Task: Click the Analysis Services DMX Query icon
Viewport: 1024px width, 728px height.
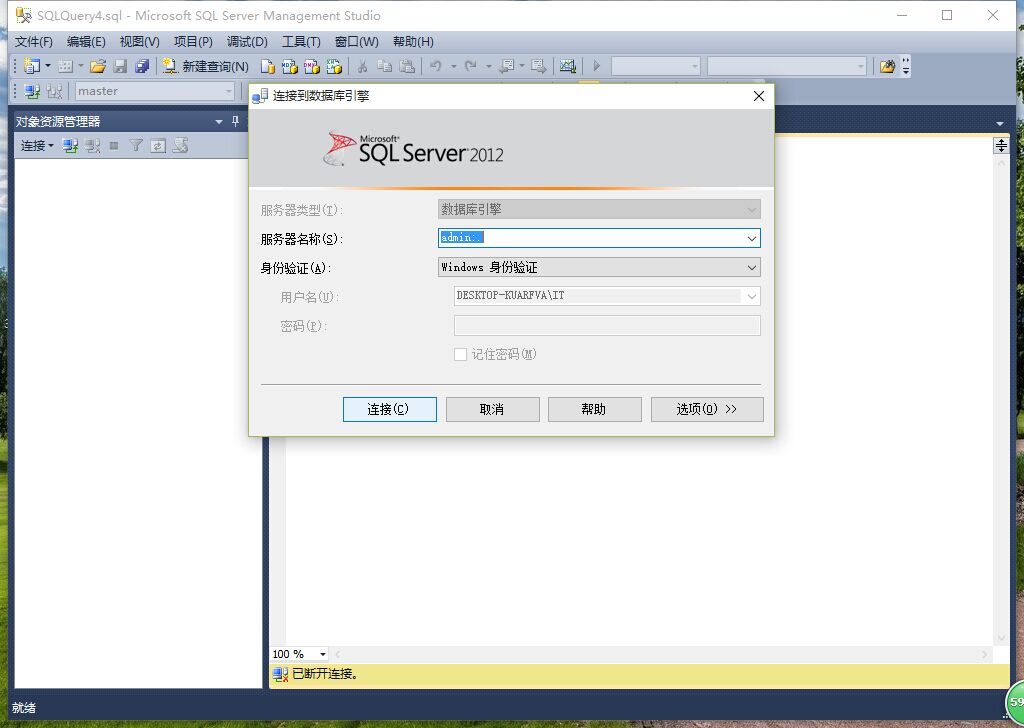Action: (312, 66)
